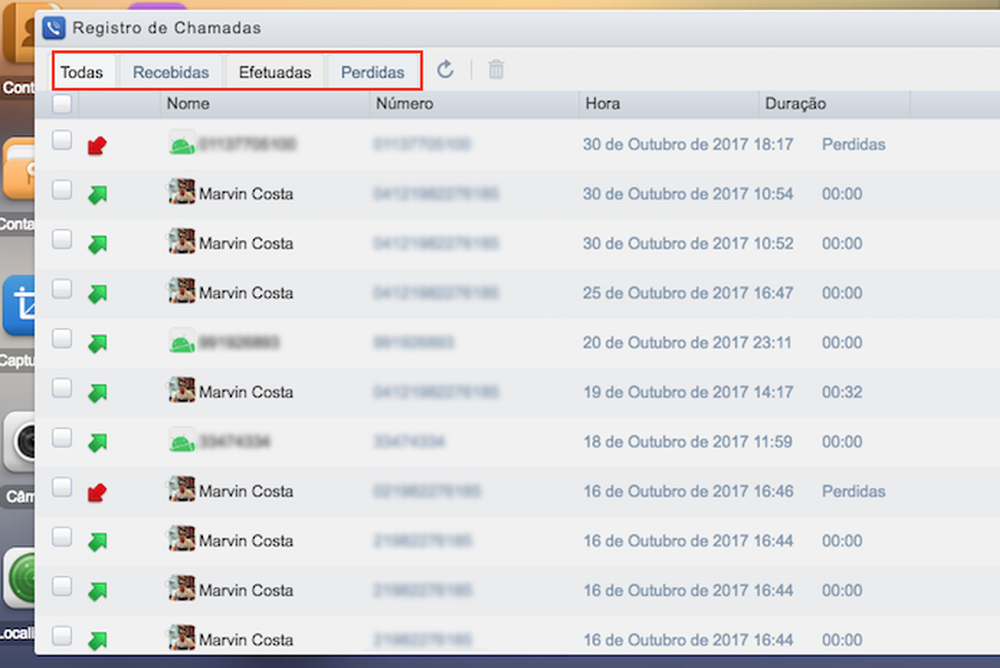Check the 25 de Outubro 16:47 call
The image size is (1000, 668).
pyautogui.click(x=62, y=289)
